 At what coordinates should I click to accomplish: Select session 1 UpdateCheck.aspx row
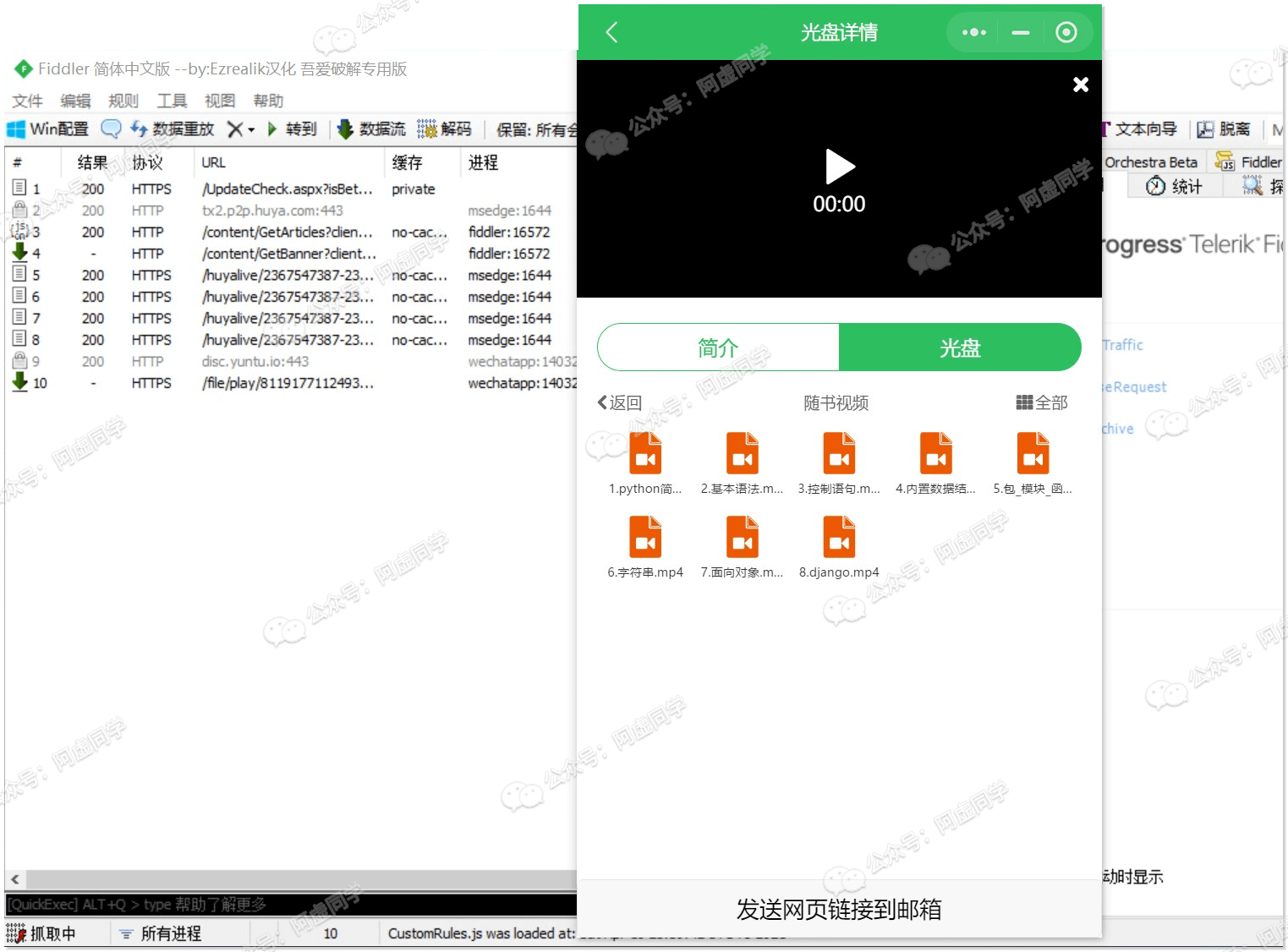click(x=292, y=189)
